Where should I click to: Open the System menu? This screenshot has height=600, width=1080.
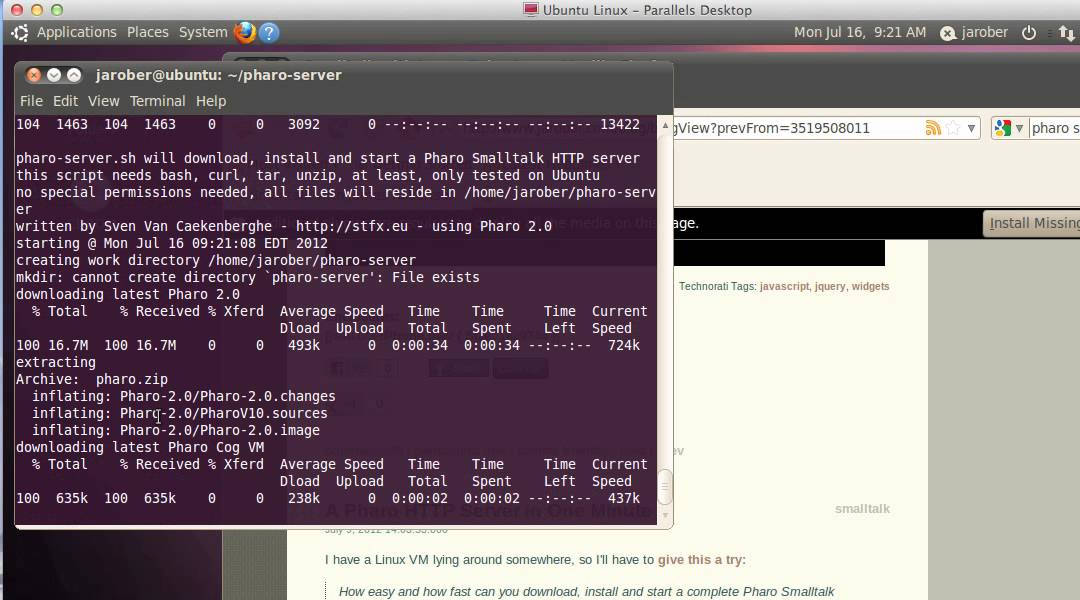click(202, 32)
